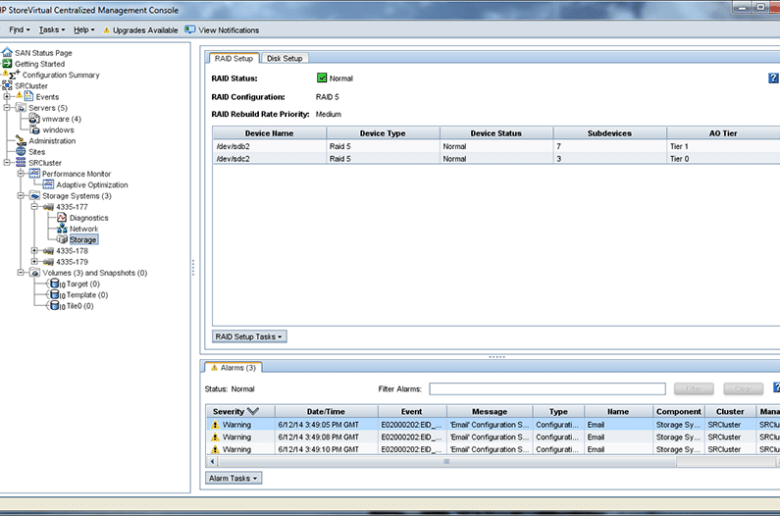Image resolution: width=780 pixels, height=516 pixels.
Task: Select the windows server icon
Action: 35,129
